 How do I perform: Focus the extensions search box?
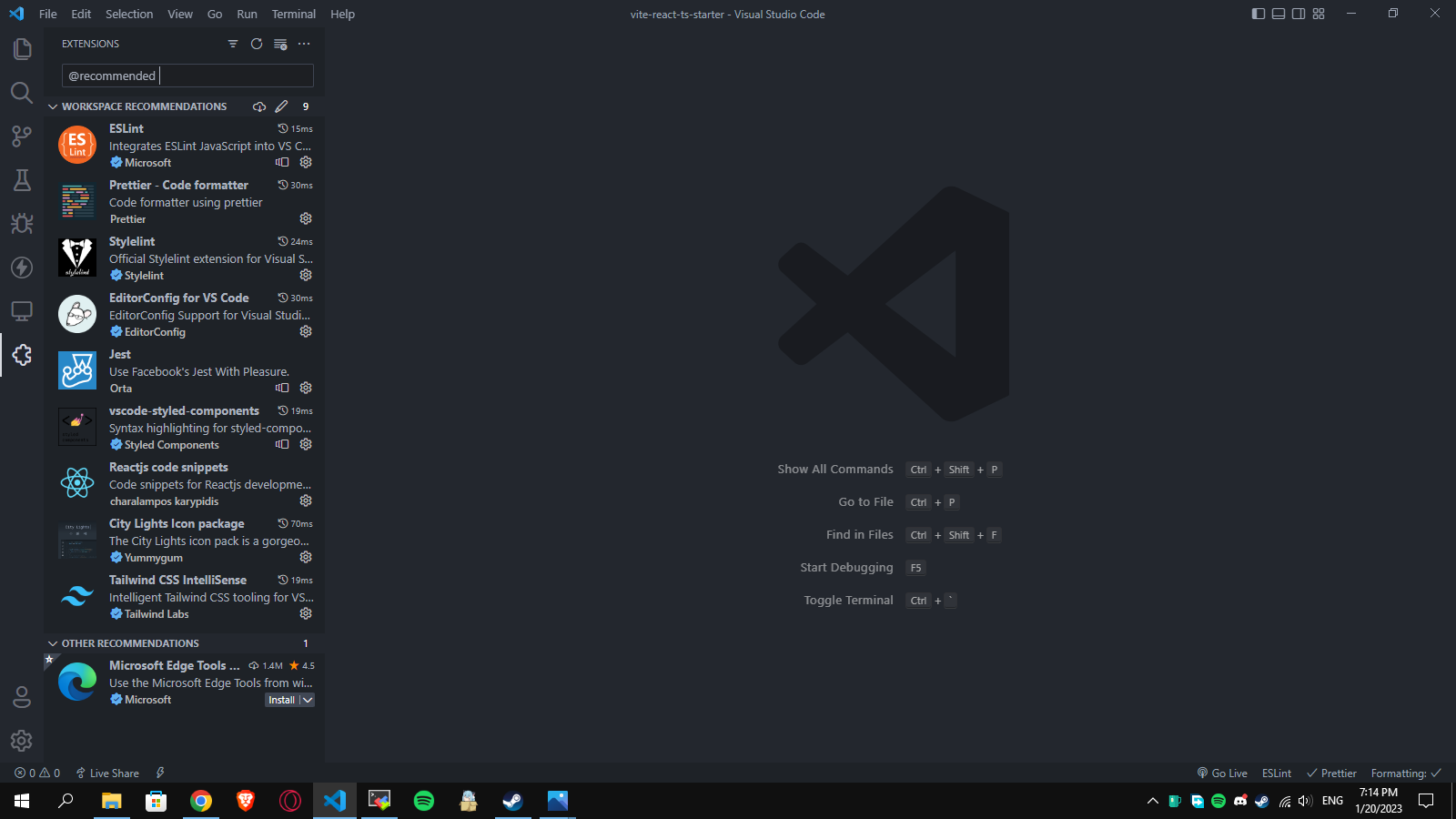[187, 76]
